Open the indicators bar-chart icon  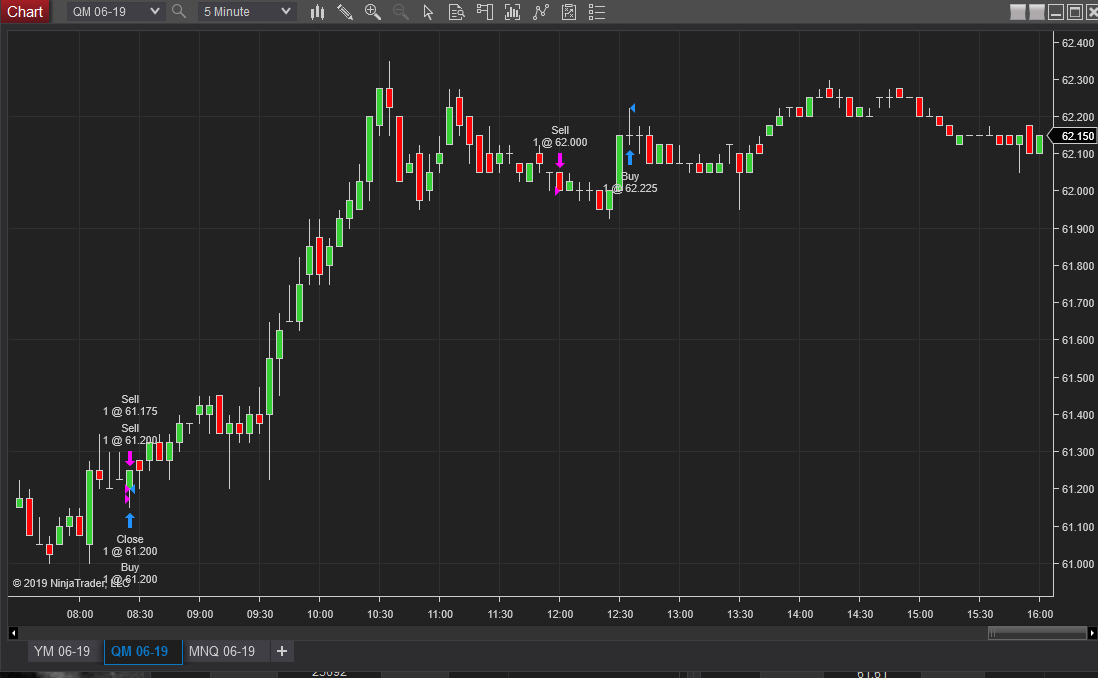point(513,12)
